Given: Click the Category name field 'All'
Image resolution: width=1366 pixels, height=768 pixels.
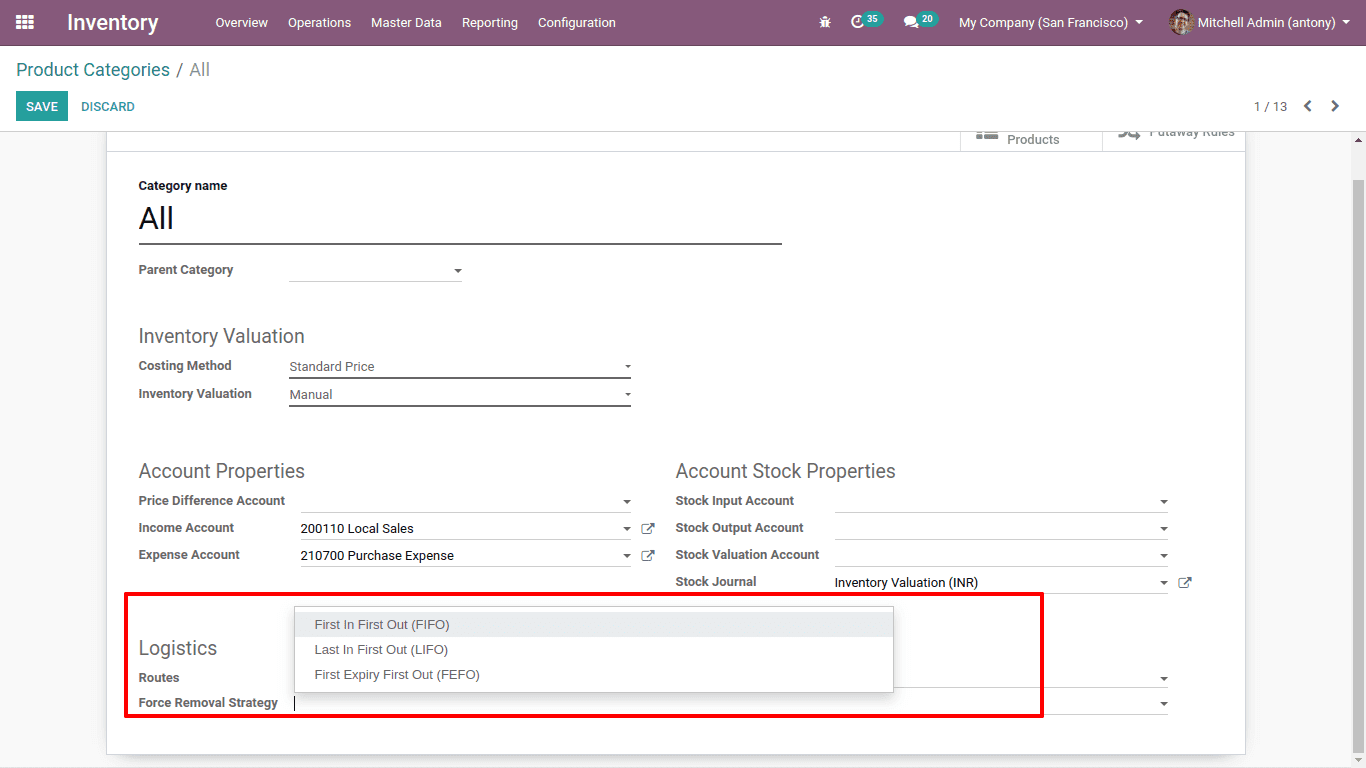Looking at the screenshot, I should tap(459, 219).
